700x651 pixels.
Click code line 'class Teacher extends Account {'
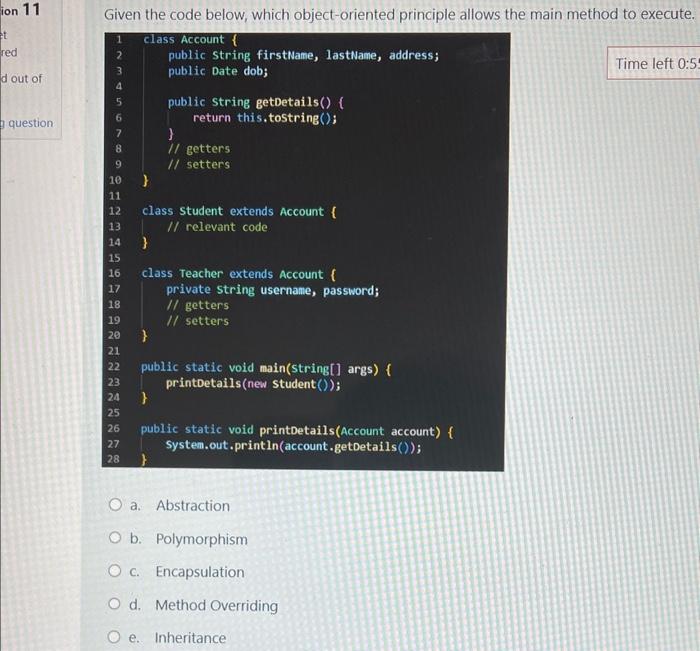pos(239,274)
